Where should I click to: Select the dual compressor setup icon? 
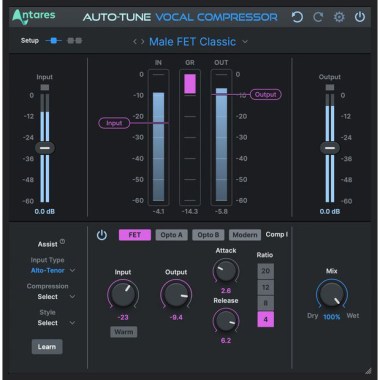75,41
